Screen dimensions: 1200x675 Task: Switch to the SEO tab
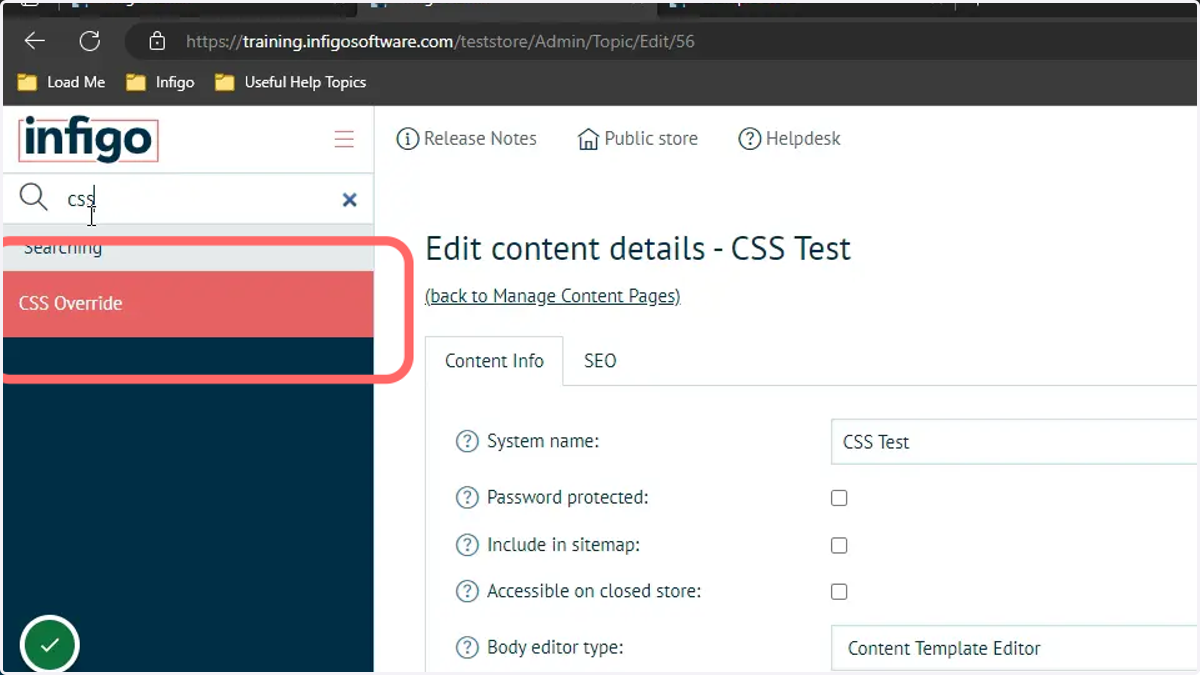coord(600,361)
